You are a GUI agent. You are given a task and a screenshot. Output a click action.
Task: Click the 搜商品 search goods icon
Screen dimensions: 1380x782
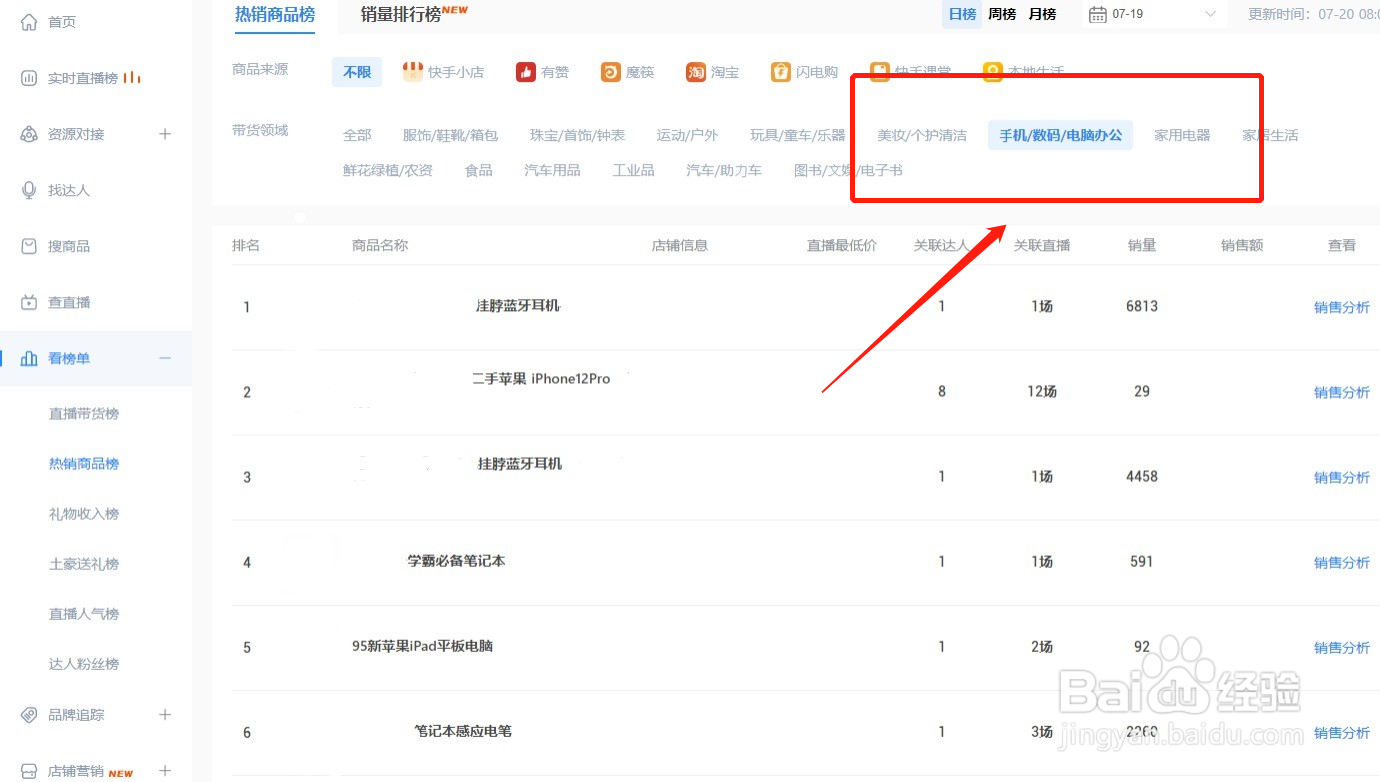[28, 245]
